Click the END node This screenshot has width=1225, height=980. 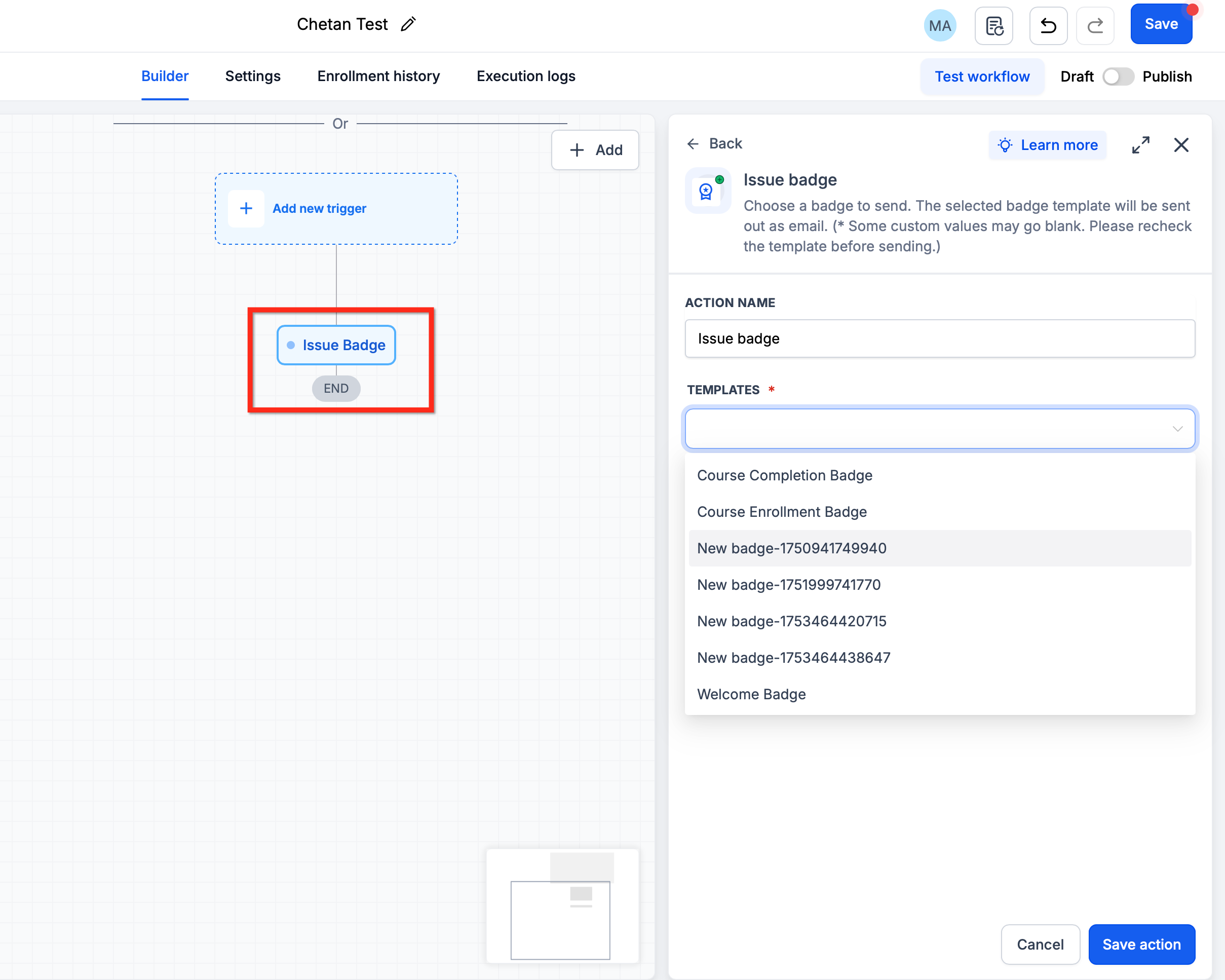(336, 388)
